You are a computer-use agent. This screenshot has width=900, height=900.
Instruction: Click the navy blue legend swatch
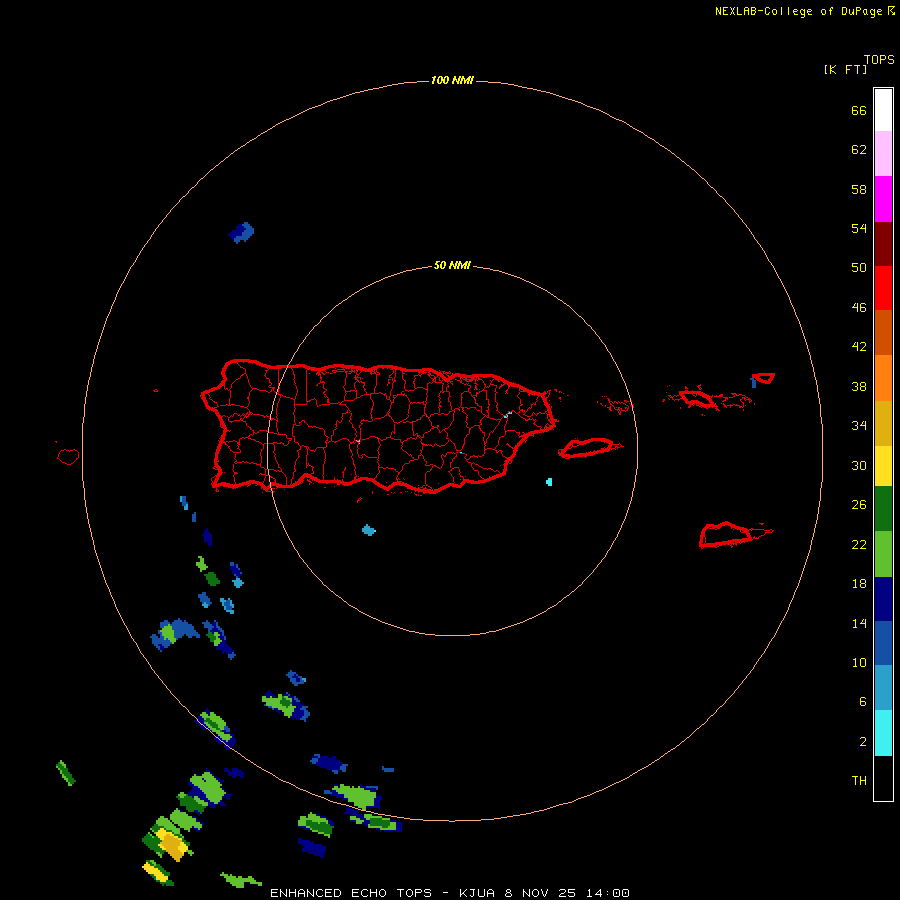[x=883, y=599]
